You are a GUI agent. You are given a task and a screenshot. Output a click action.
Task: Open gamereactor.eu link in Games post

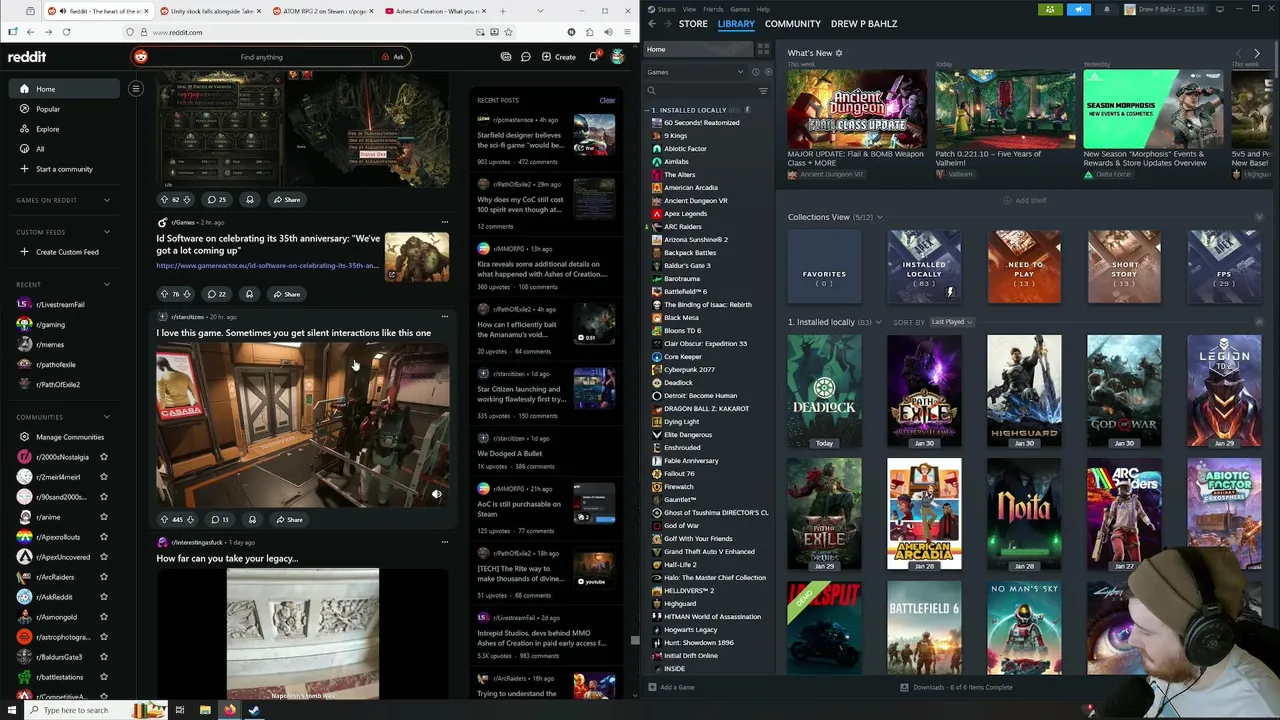(x=267, y=266)
